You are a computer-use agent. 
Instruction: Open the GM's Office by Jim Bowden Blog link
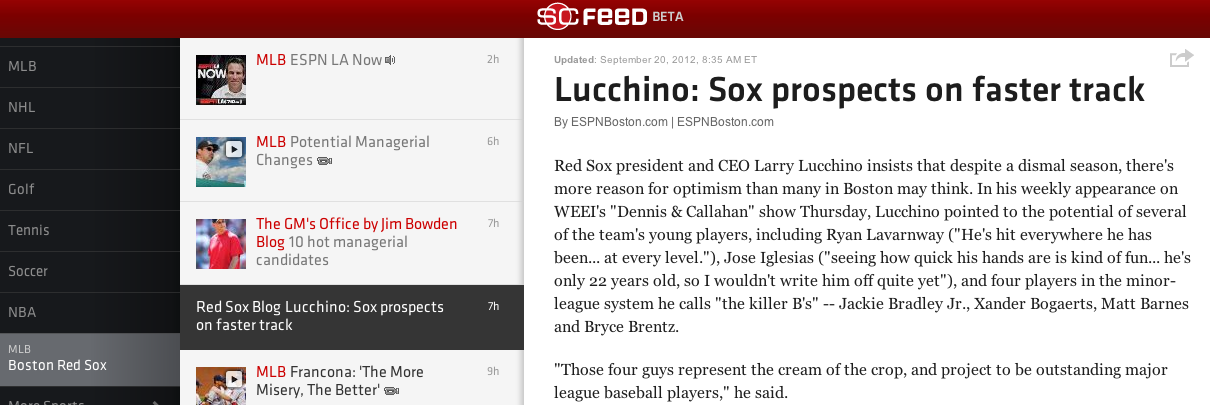click(x=356, y=224)
